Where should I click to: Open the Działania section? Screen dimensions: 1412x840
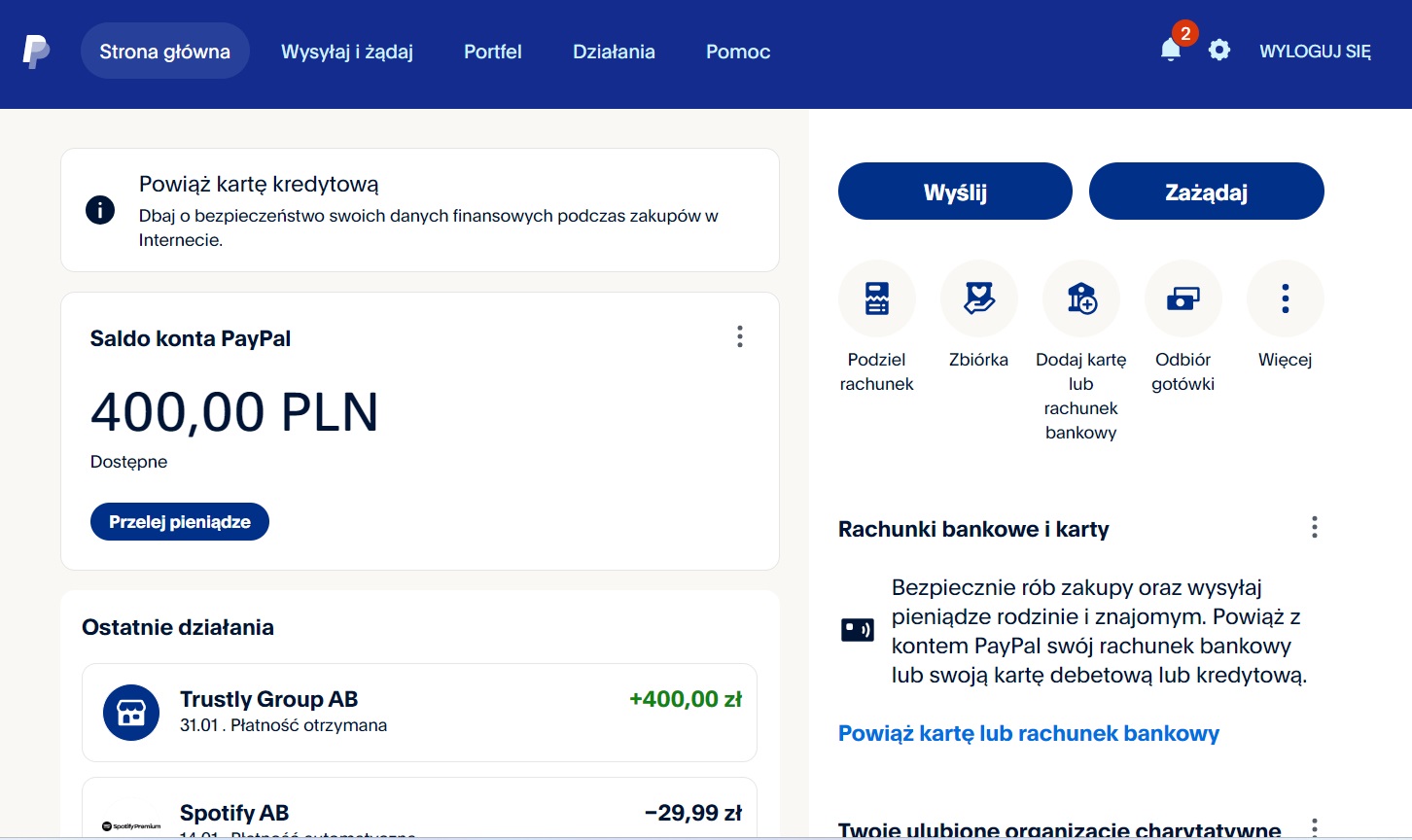[x=614, y=52]
